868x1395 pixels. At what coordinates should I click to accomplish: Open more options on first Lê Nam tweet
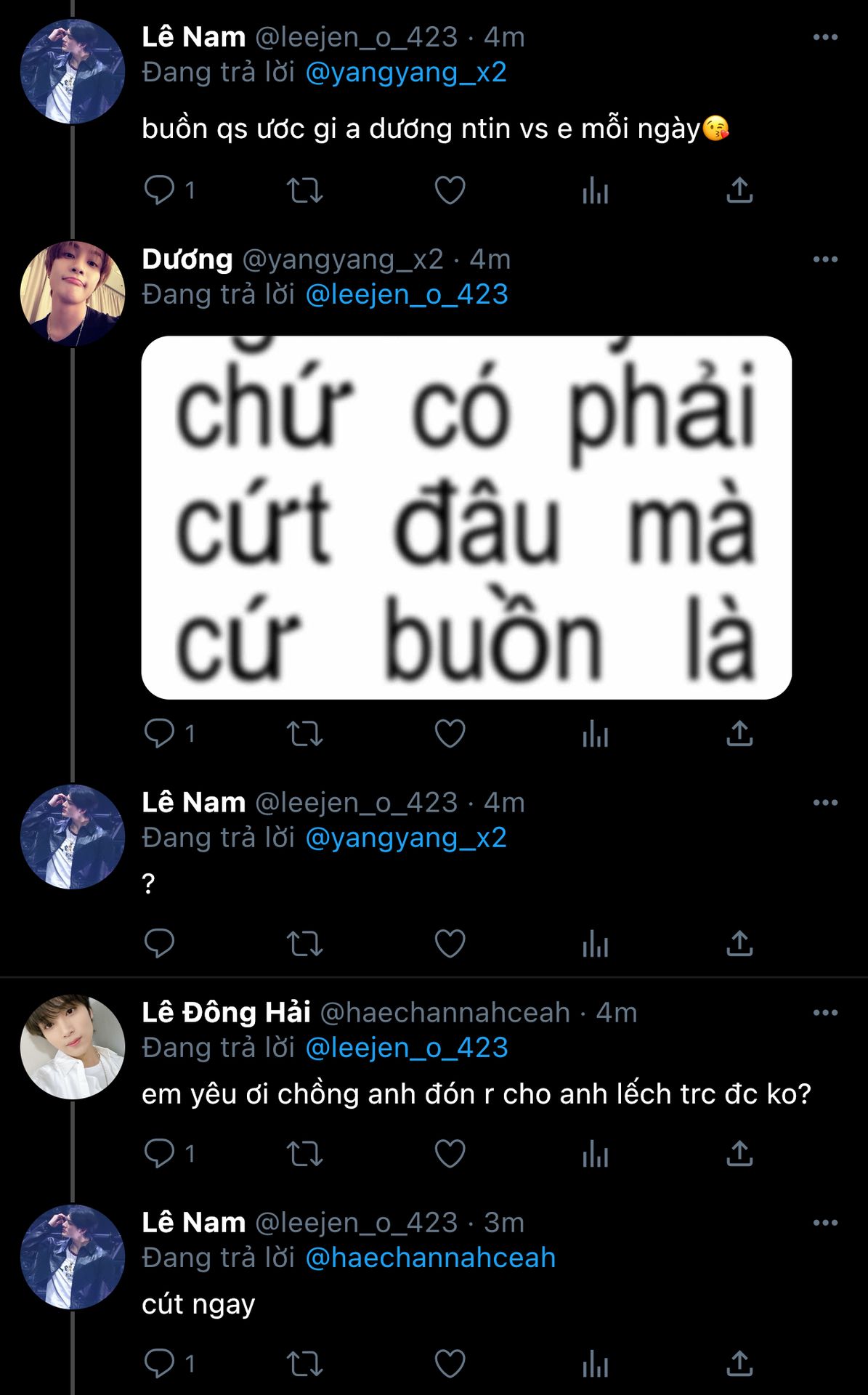pyautogui.click(x=825, y=37)
